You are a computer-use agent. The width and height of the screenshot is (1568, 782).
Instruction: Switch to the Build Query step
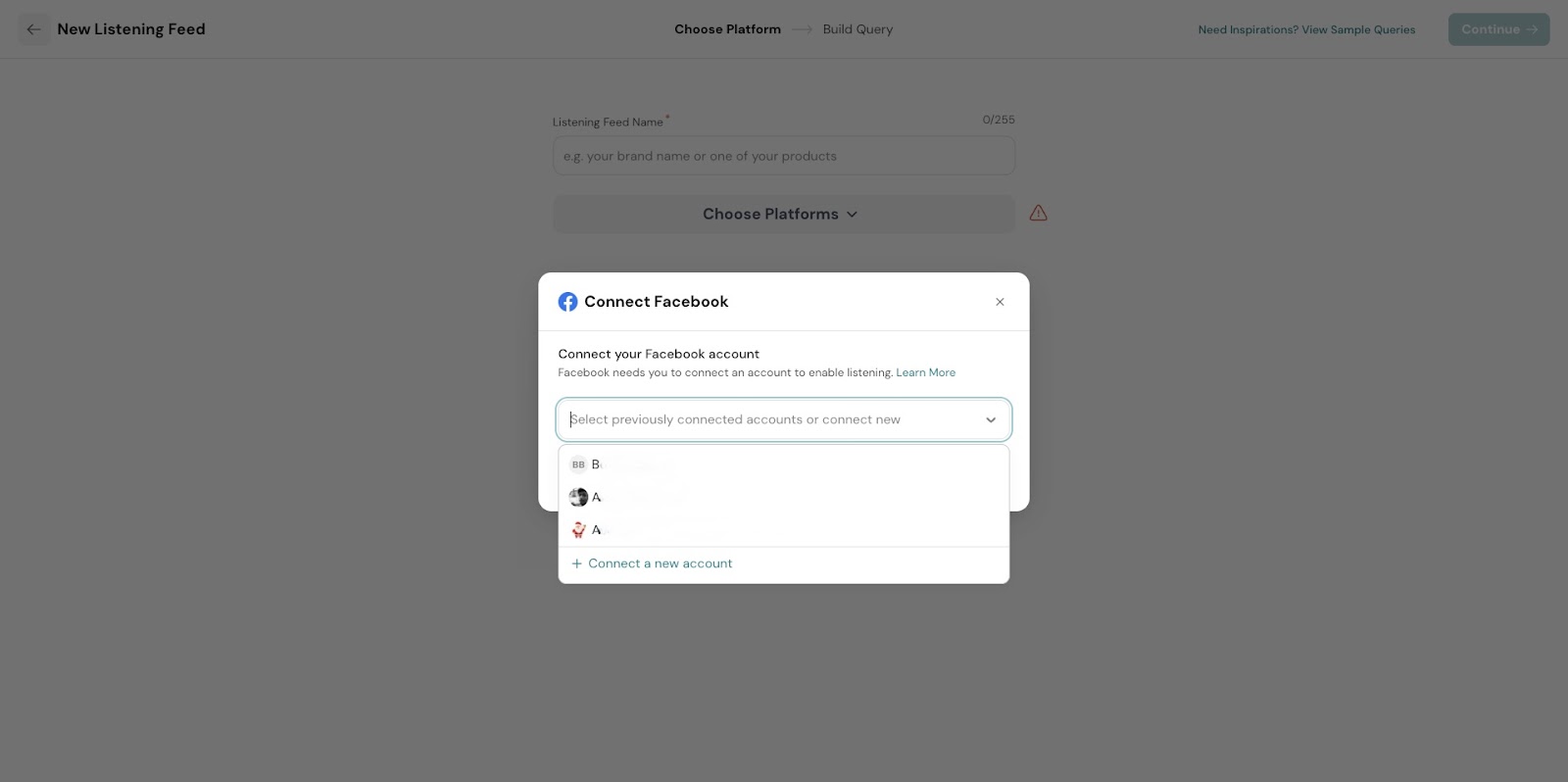(x=857, y=29)
